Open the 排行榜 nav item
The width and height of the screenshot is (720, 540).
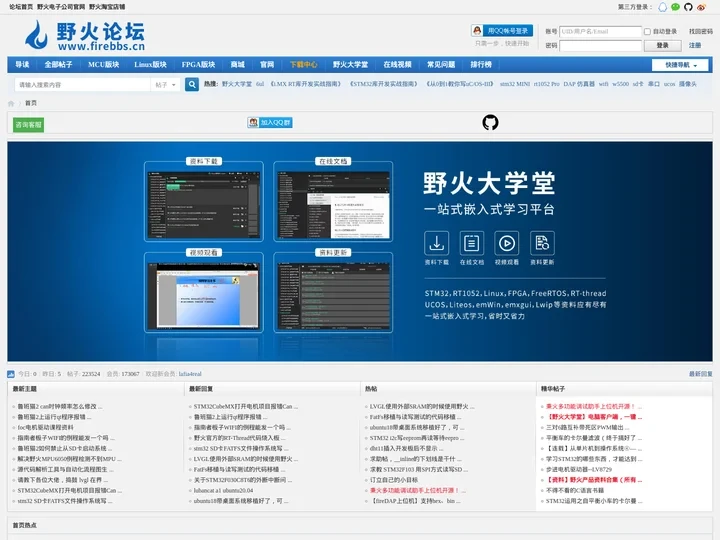coord(481,65)
